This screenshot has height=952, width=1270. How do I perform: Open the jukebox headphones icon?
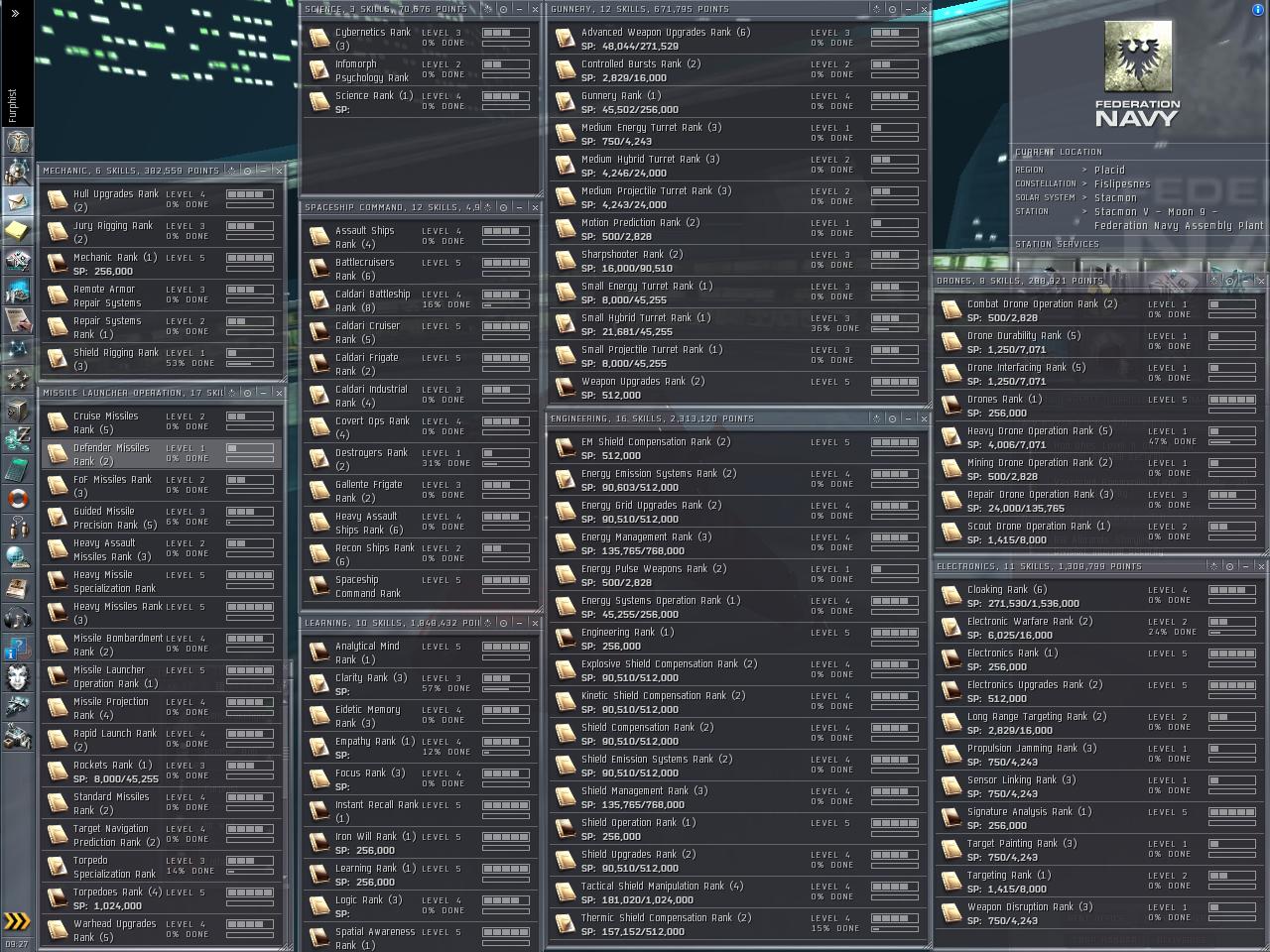[x=17, y=617]
